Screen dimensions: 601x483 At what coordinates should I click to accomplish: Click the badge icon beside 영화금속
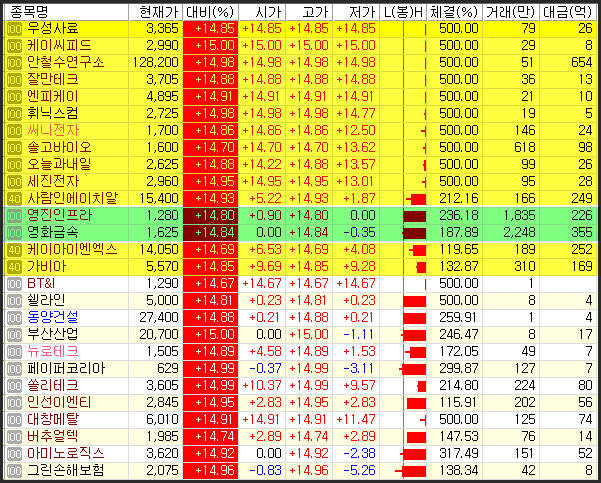pos(15,233)
